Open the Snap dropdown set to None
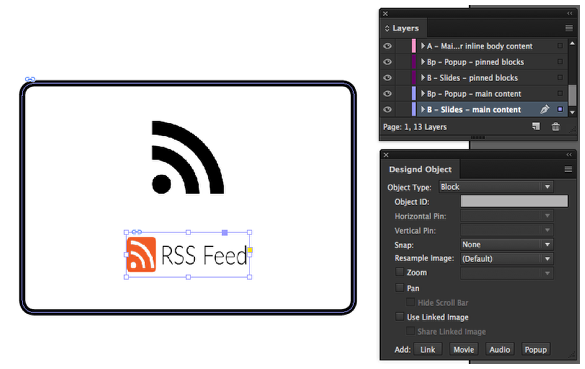 [x=507, y=244]
